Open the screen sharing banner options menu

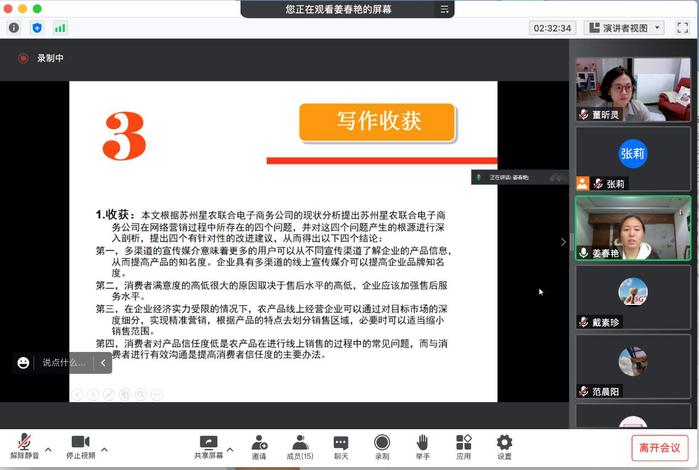[x=444, y=9]
